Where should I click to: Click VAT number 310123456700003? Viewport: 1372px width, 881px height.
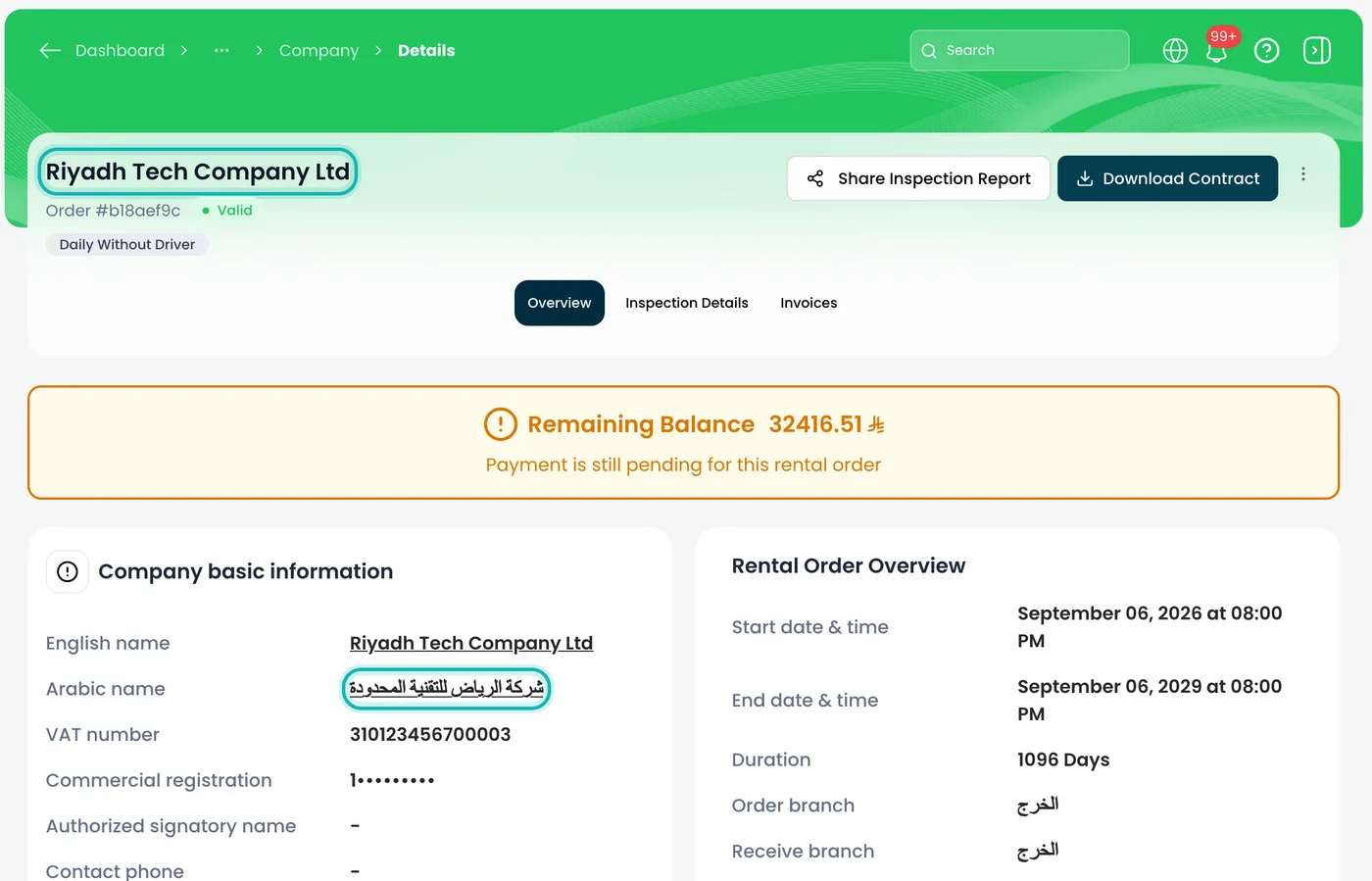point(430,734)
